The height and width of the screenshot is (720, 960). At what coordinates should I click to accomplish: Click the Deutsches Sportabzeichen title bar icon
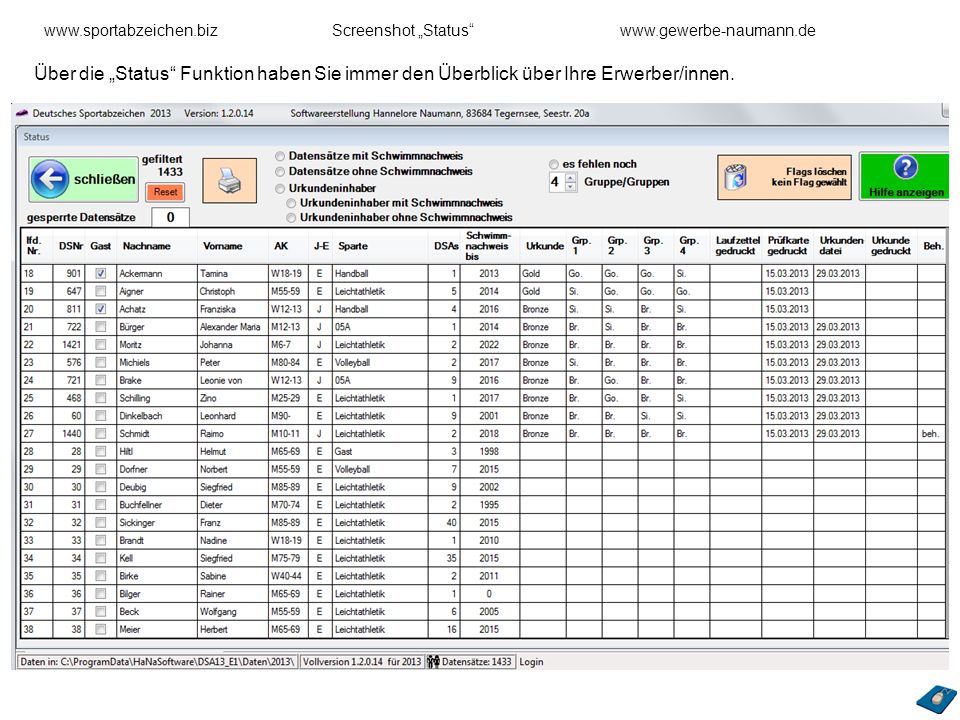point(22,113)
